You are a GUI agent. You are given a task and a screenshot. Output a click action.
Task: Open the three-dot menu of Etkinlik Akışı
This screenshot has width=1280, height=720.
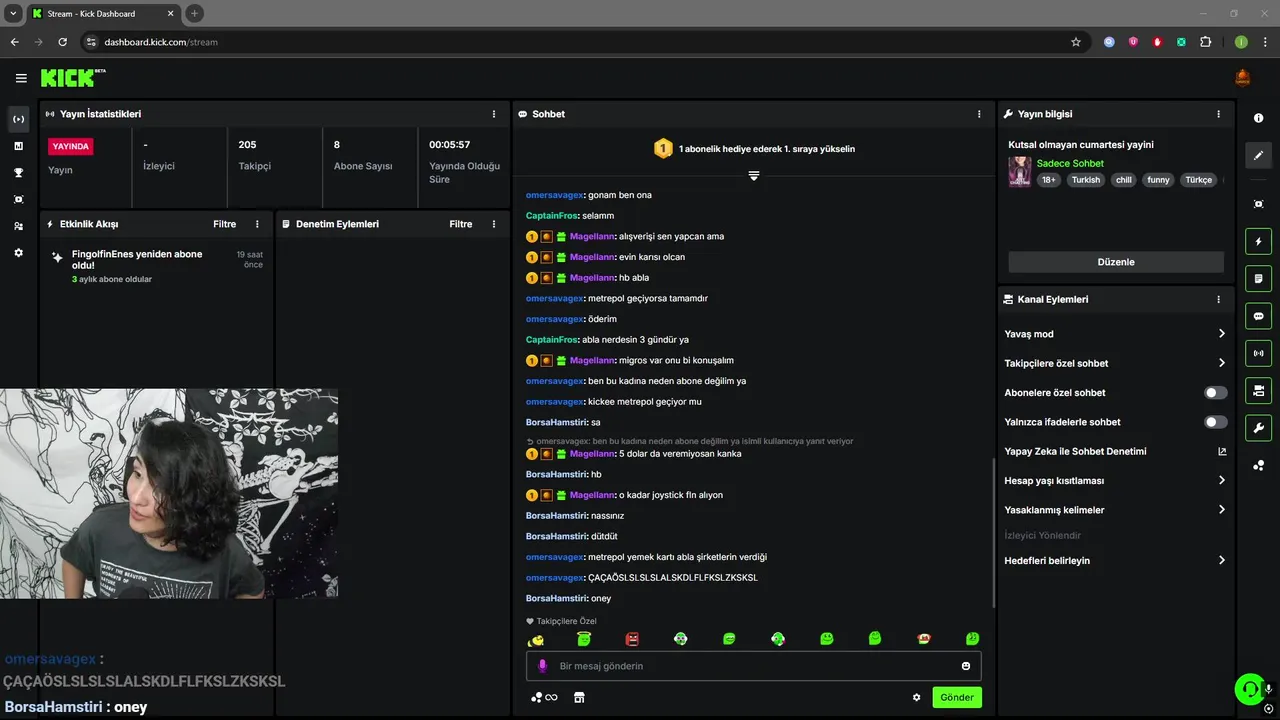point(257,224)
